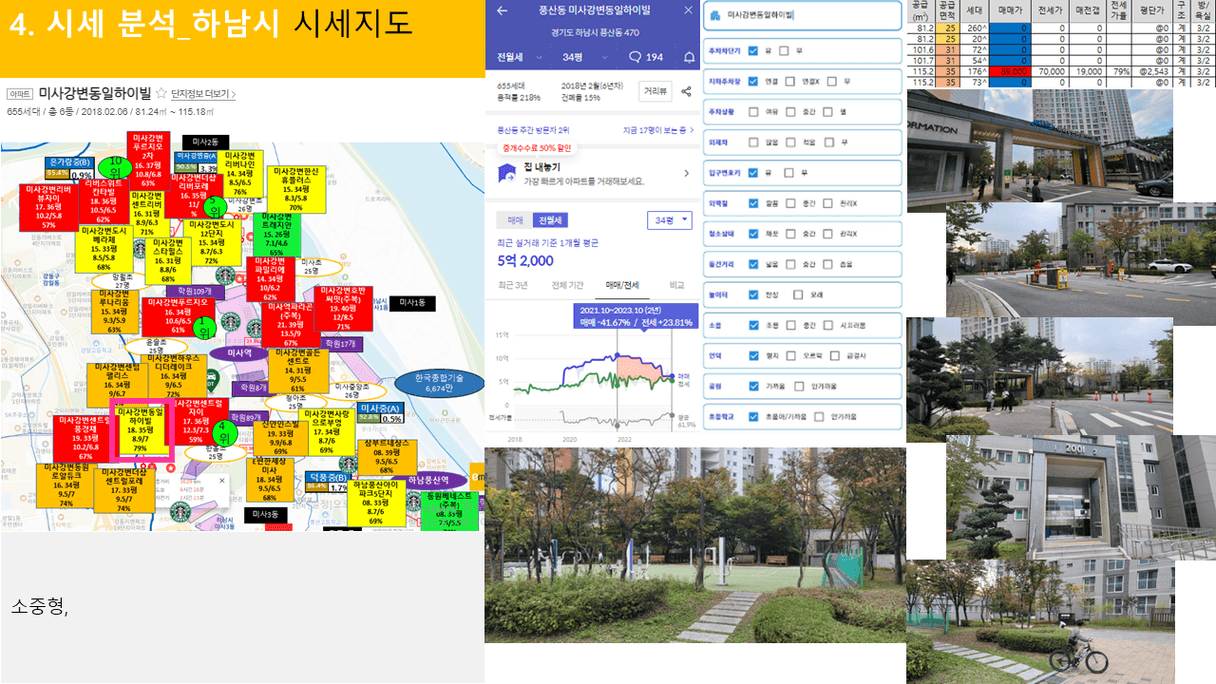
Task: Open the building 2001 entrance photo
Action: point(1081,497)
